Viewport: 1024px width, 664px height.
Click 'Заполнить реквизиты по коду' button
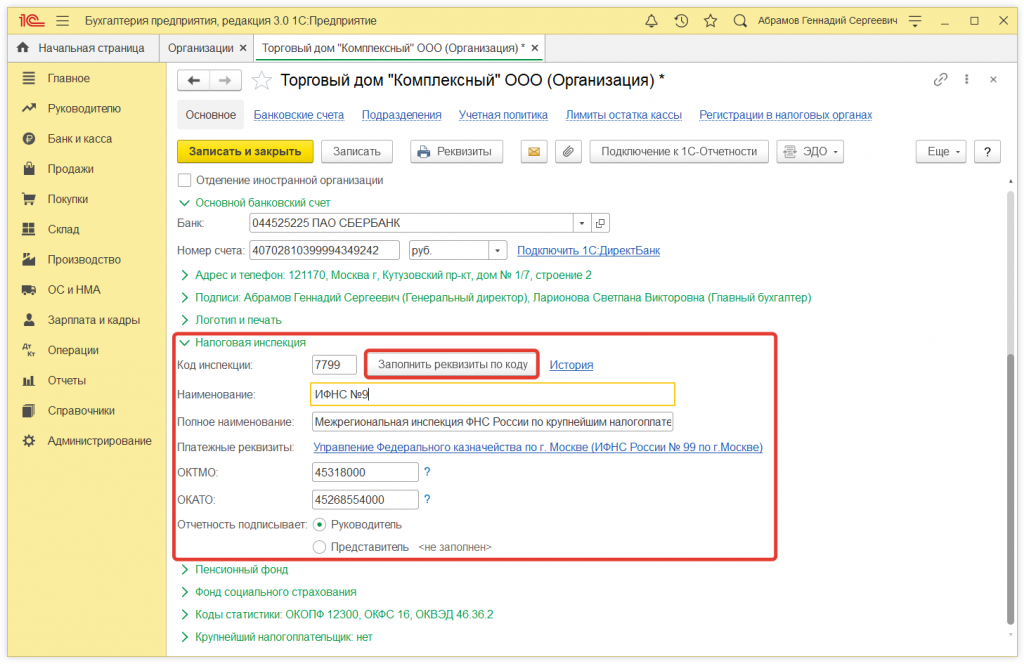452,364
